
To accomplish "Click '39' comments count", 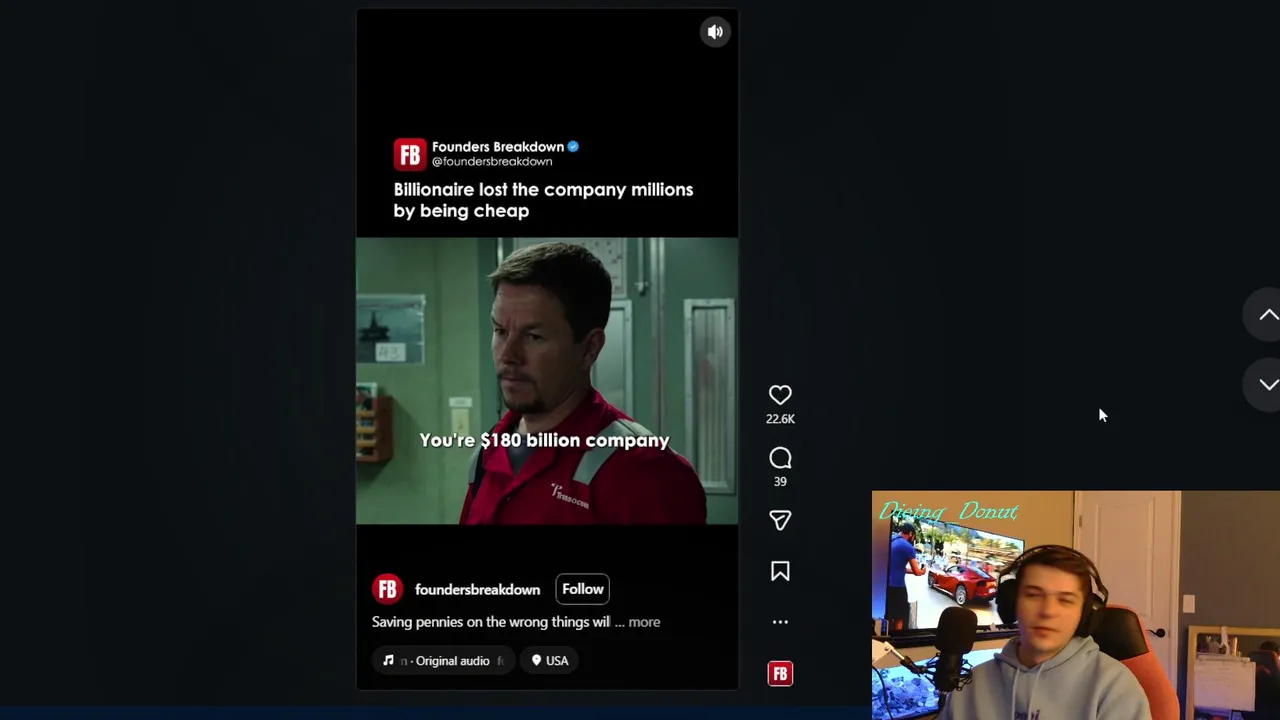I will (780, 481).
